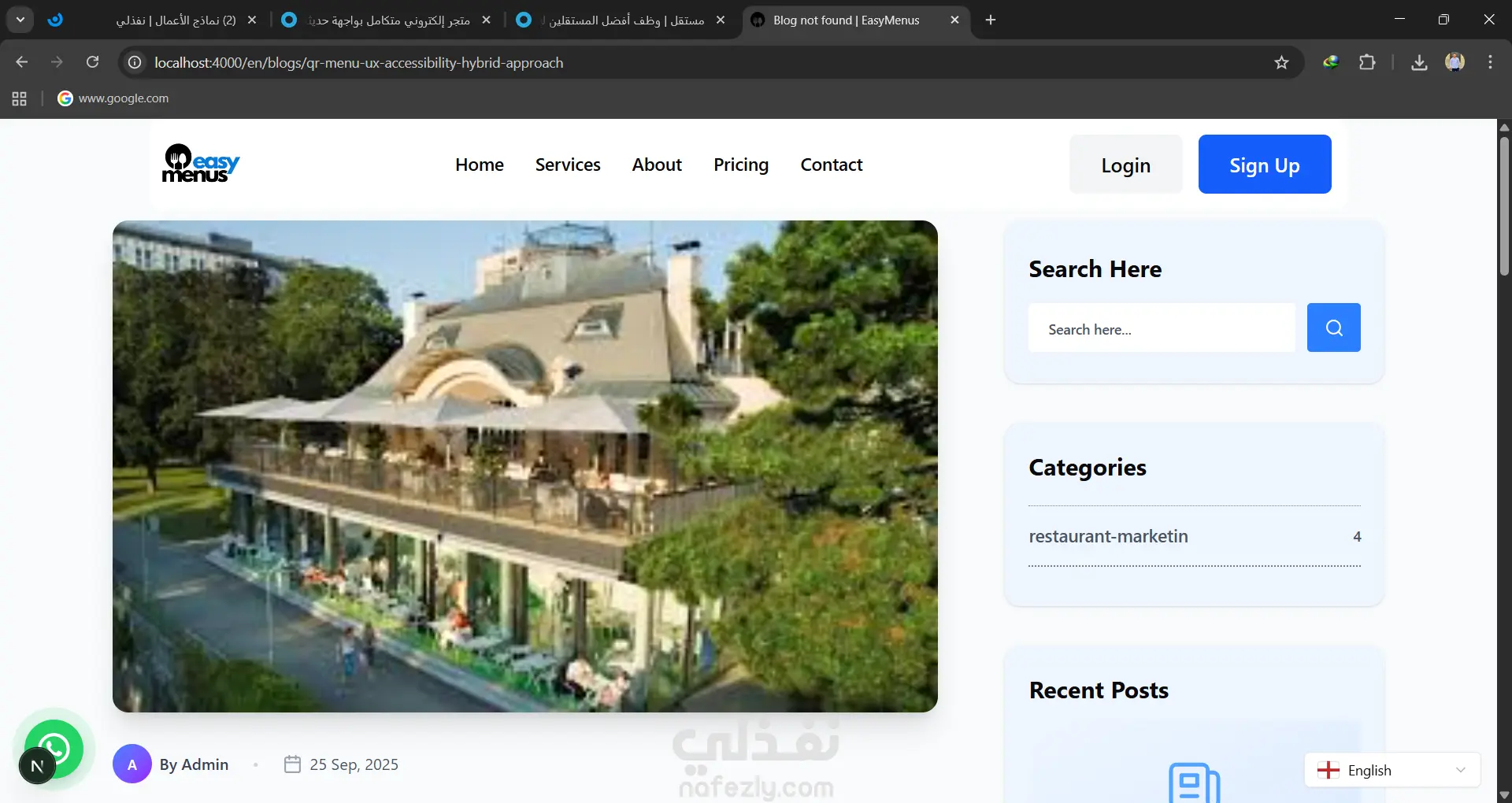Image resolution: width=1512 pixels, height=803 pixels.
Task: View site information icon in address bar
Action: click(135, 62)
